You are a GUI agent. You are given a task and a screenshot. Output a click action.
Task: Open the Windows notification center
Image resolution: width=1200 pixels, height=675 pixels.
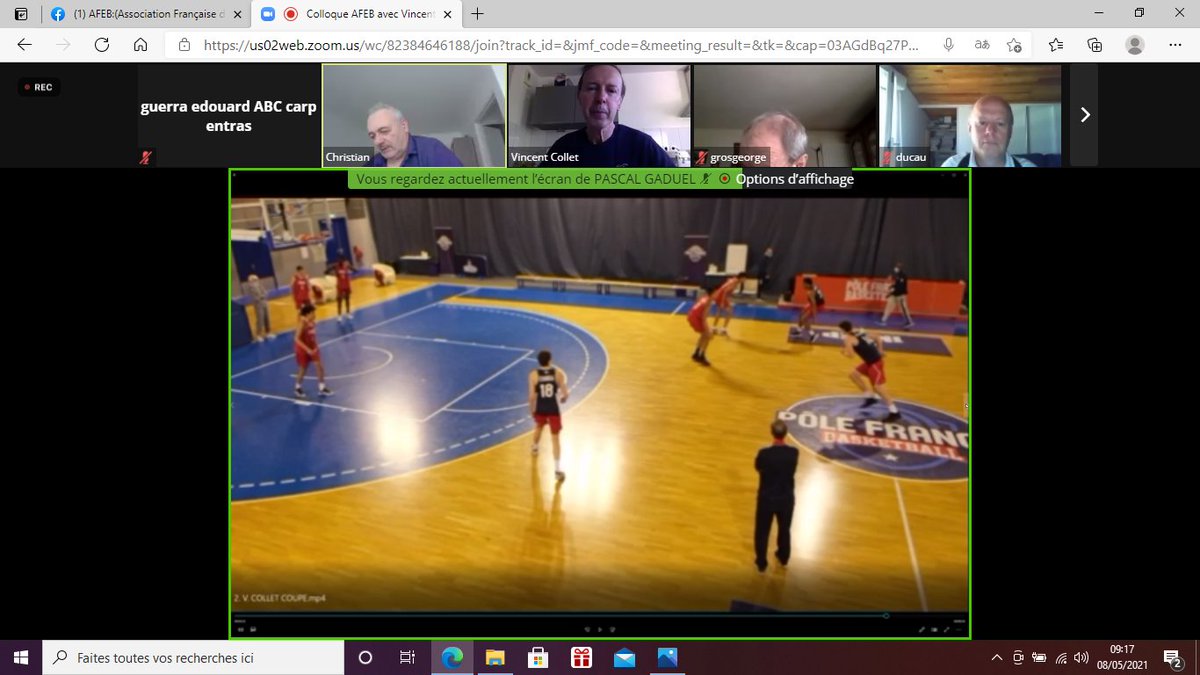tap(1172, 658)
